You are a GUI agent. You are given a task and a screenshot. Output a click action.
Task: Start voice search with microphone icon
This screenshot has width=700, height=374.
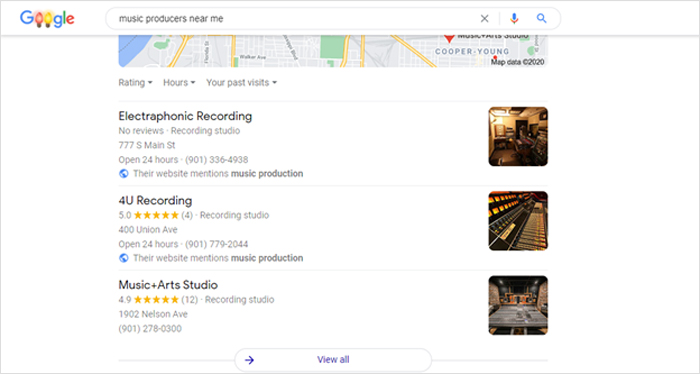pyautogui.click(x=514, y=18)
